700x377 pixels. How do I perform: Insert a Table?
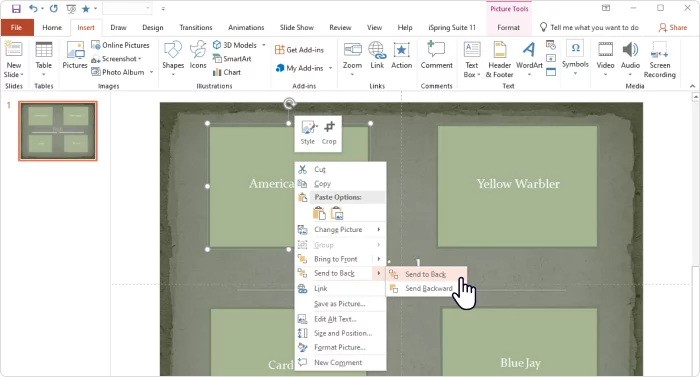click(x=44, y=59)
